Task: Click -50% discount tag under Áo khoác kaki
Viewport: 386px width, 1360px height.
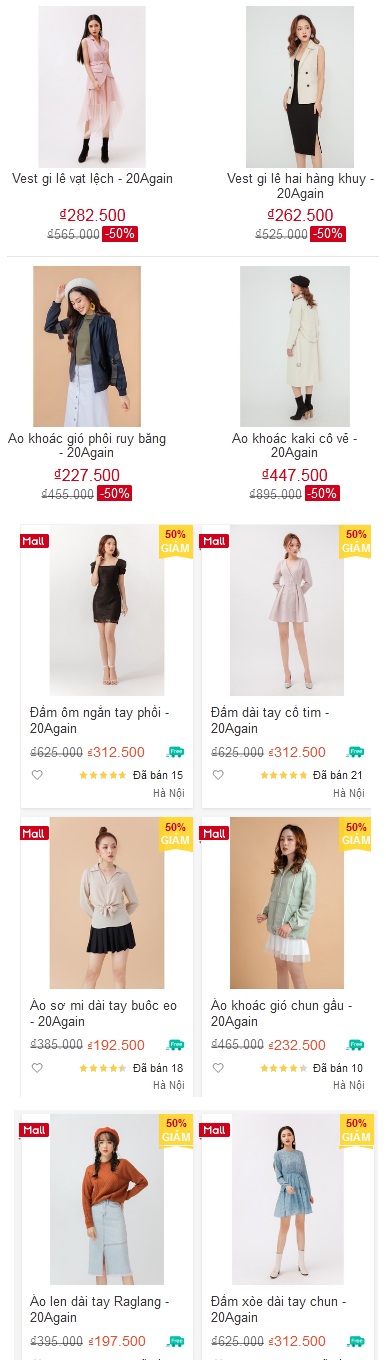Action: click(322, 493)
